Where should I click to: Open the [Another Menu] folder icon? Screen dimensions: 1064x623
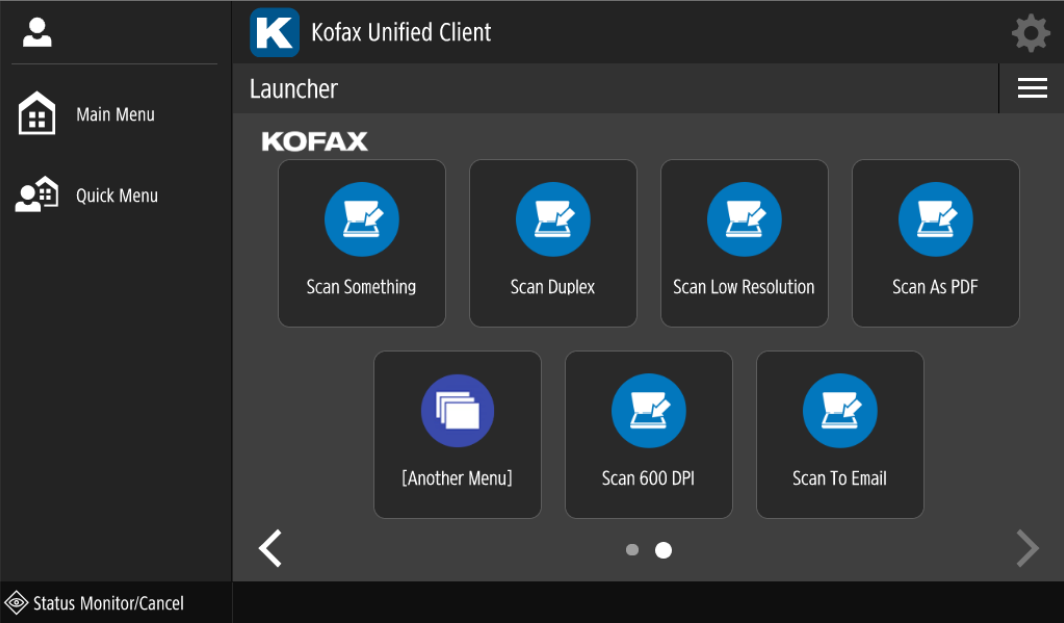[x=457, y=411]
